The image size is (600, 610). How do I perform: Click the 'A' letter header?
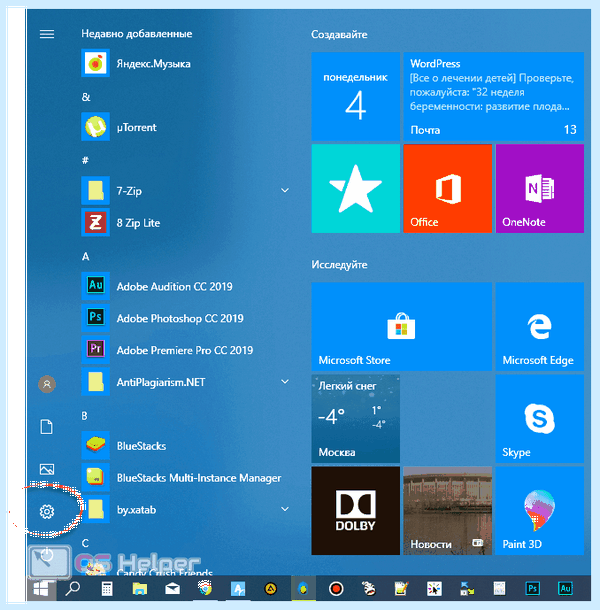coord(86,257)
